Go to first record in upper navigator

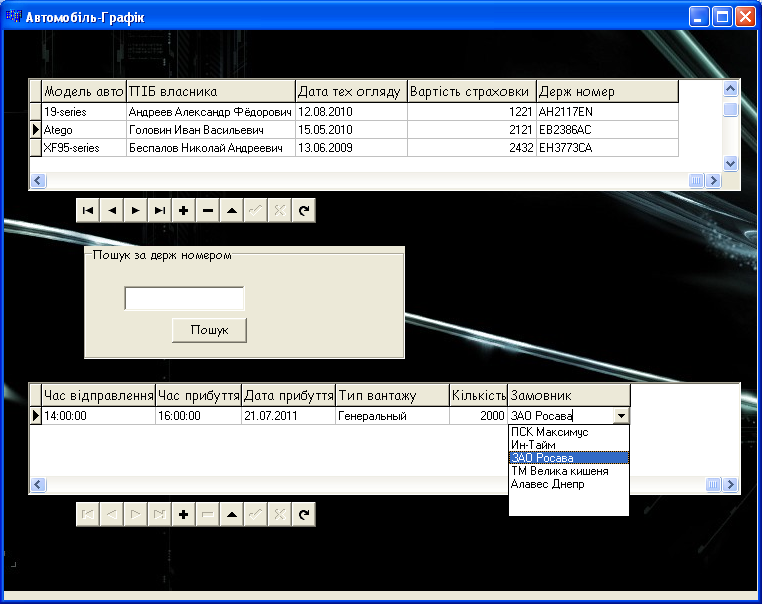pyautogui.click(x=88, y=211)
